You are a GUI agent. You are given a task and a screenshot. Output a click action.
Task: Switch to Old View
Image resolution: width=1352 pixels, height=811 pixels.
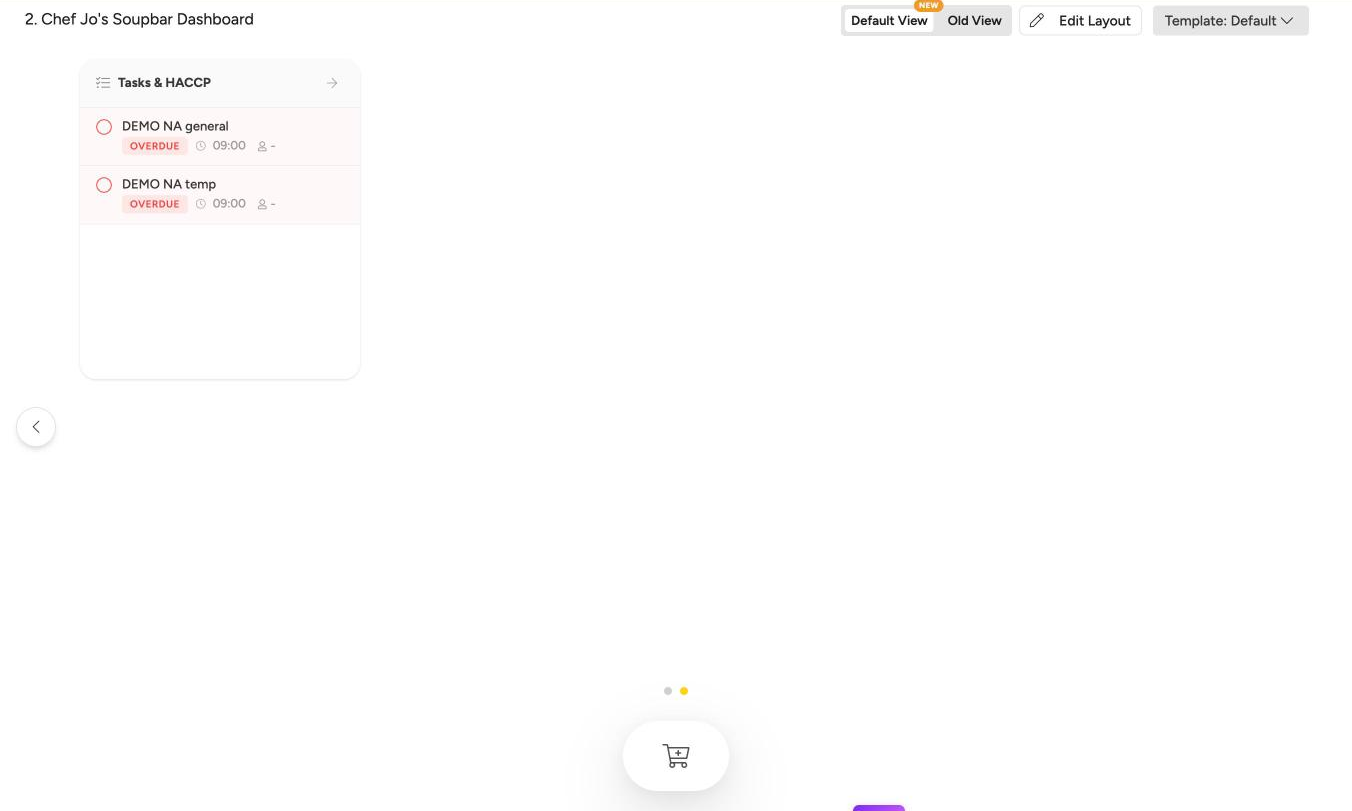point(974,21)
